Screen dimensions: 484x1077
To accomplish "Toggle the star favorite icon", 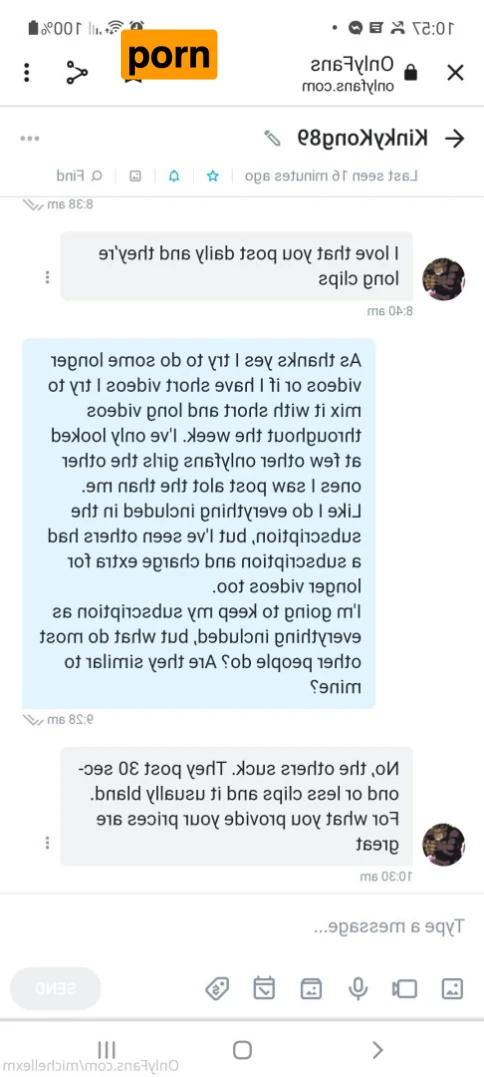I will (x=212, y=176).
